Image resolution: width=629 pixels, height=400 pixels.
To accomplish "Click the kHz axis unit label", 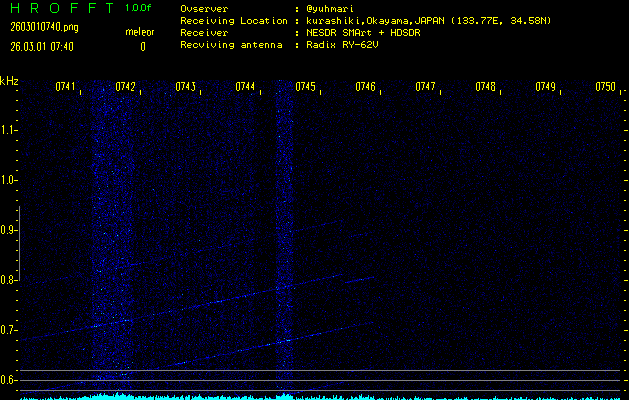I will pyautogui.click(x=10, y=81).
